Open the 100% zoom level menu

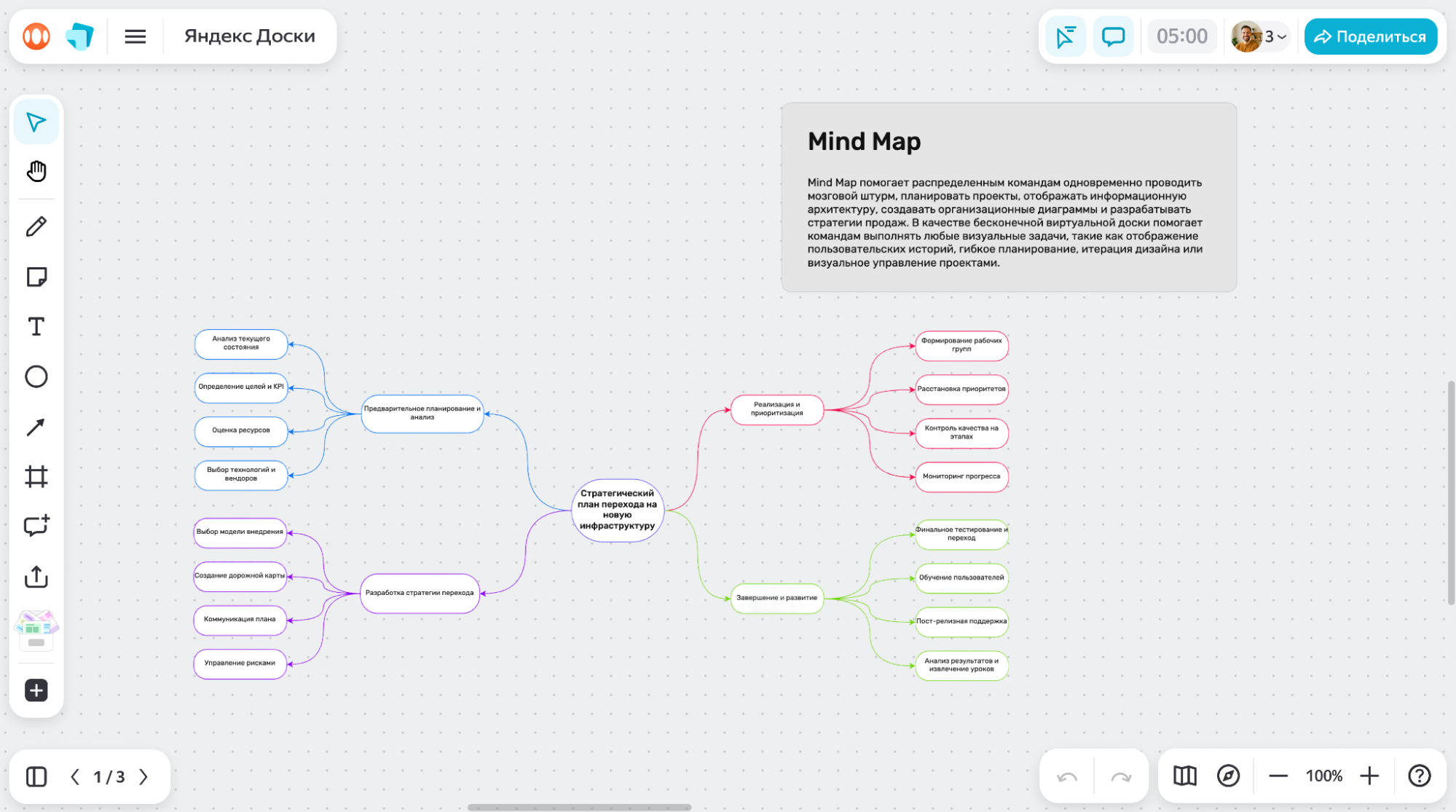(1323, 776)
